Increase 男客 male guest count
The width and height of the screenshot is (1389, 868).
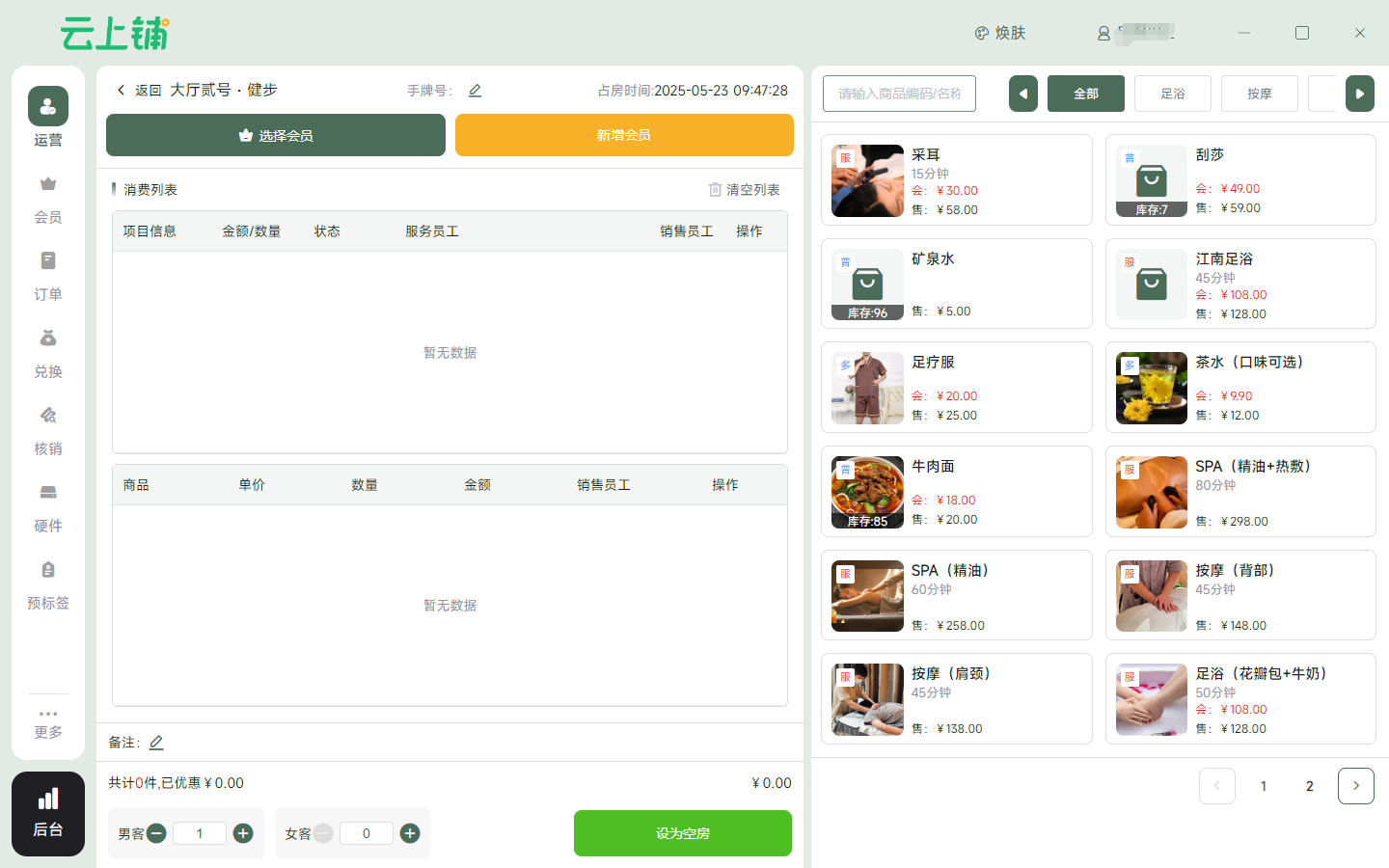click(x=243, y=833)
